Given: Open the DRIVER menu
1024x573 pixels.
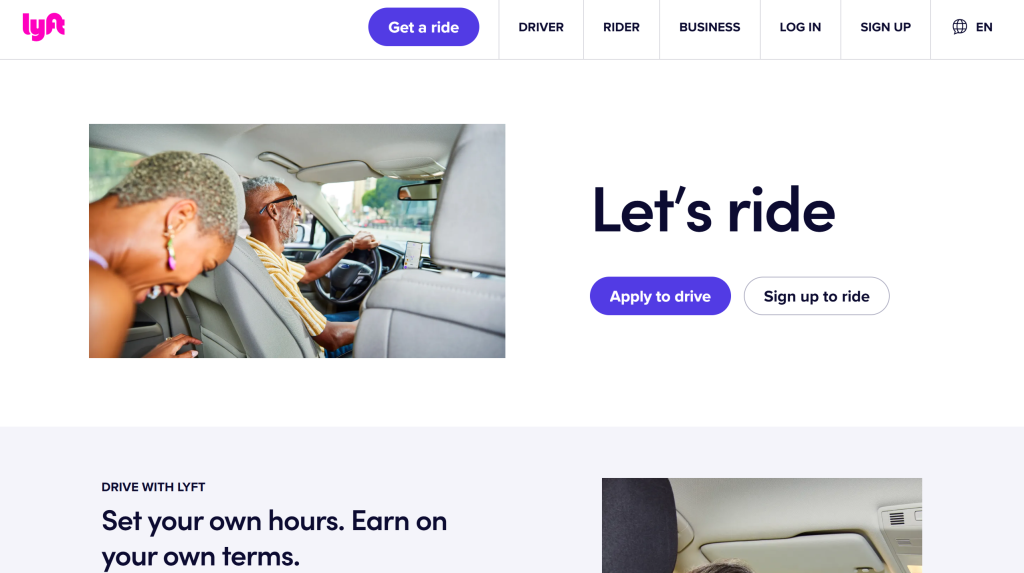Looking at the screenshot, I should [x=541, y=27].
